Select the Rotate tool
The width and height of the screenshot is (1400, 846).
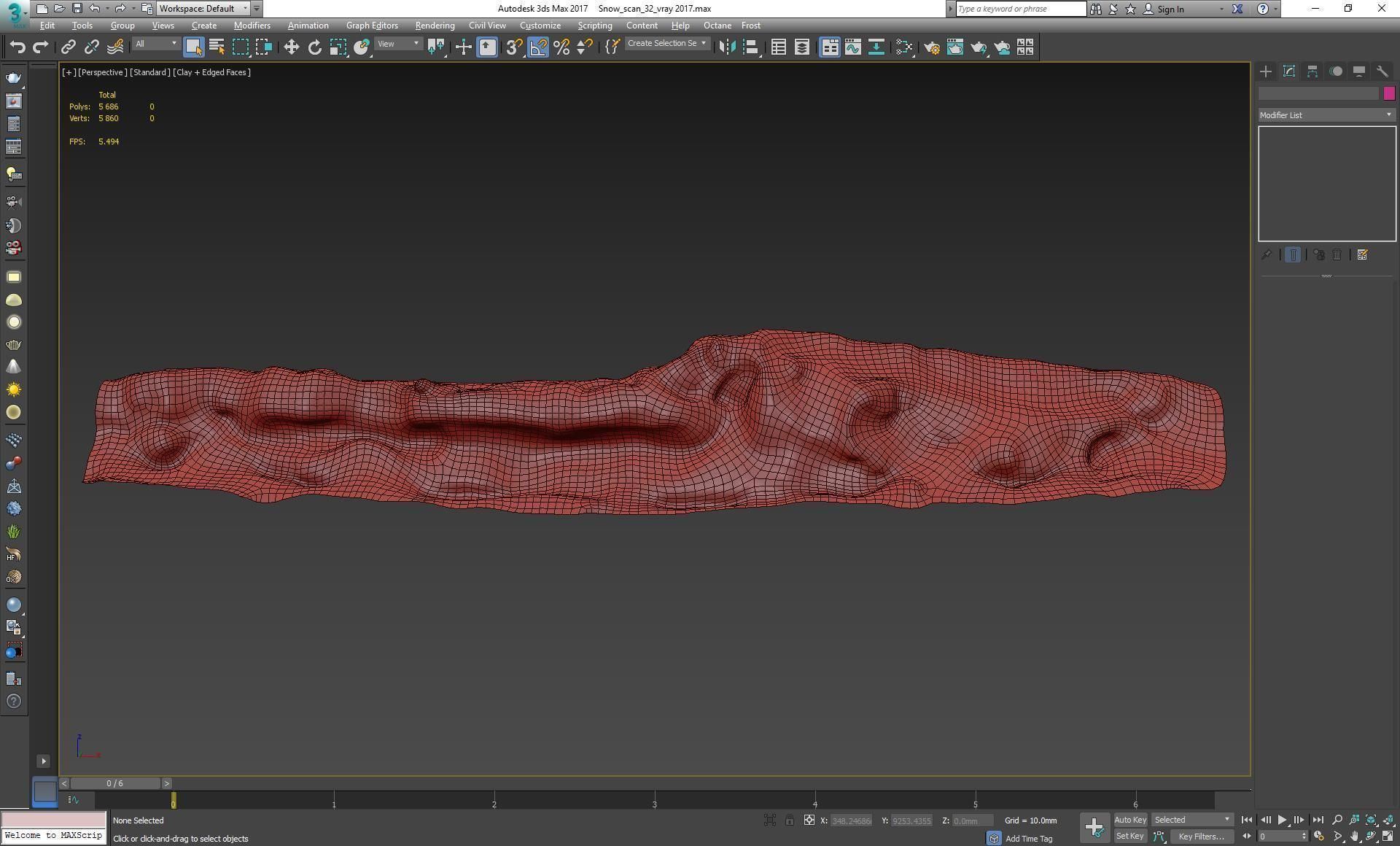314,47
